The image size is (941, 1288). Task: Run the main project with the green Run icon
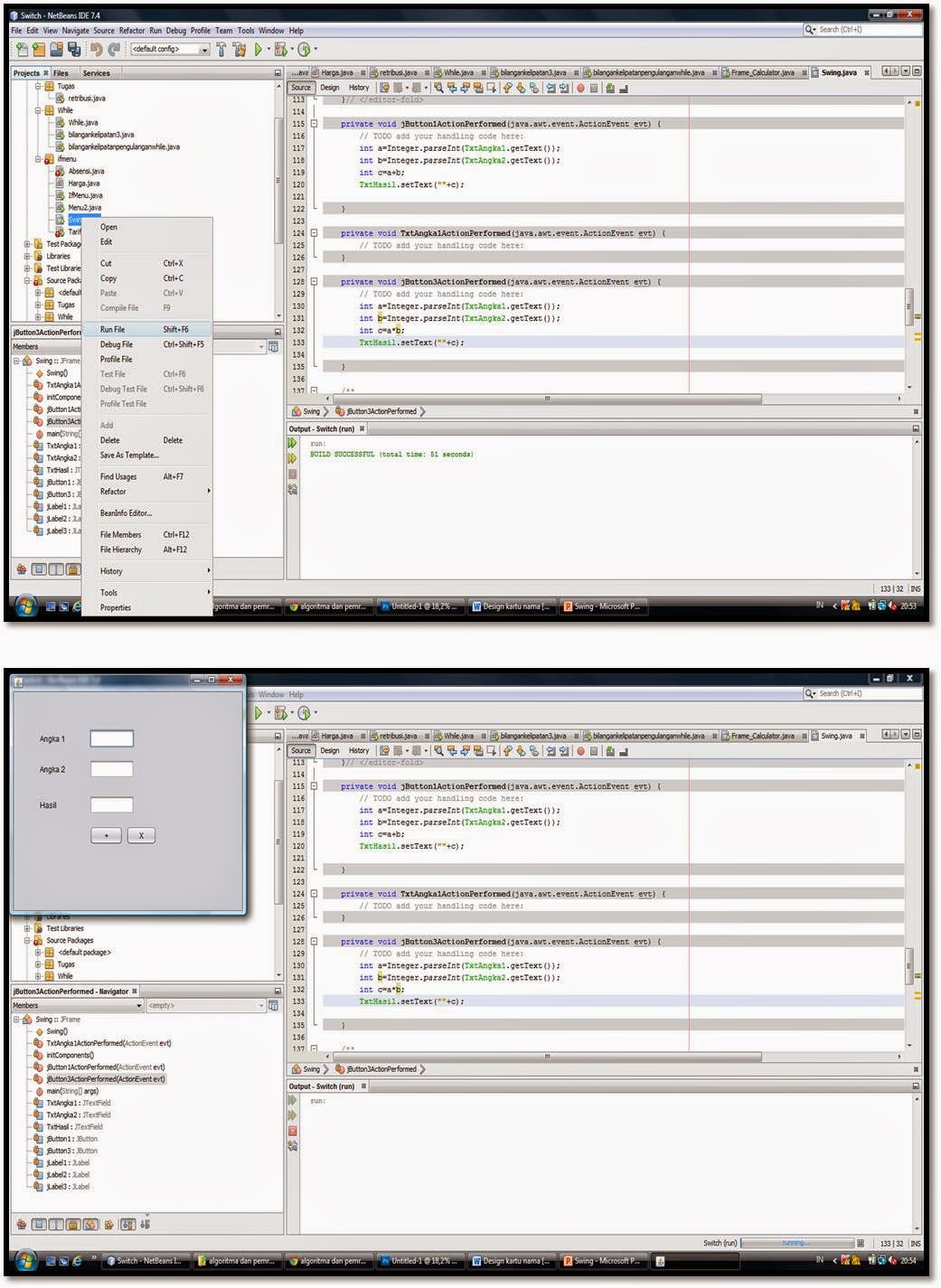pos(259,47)
